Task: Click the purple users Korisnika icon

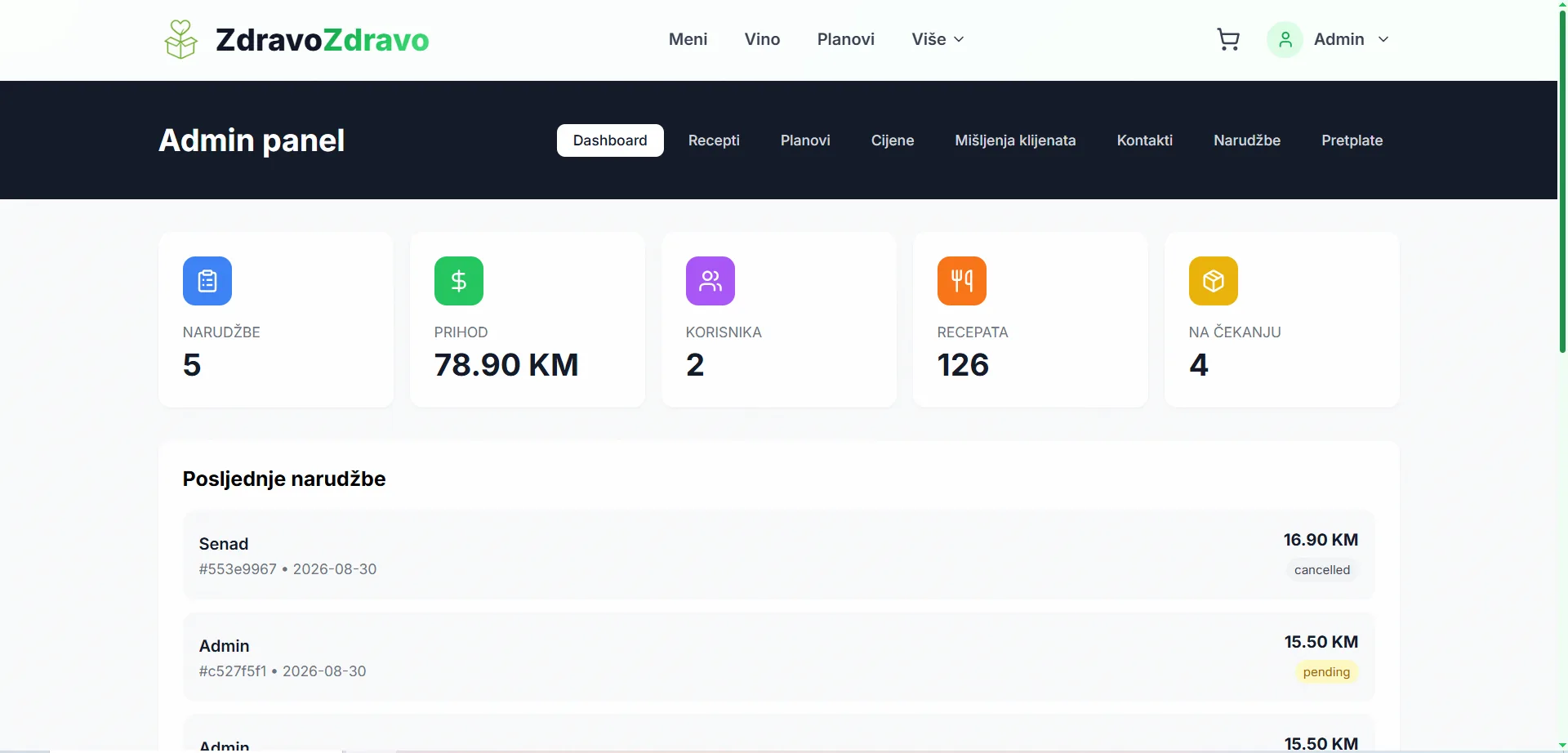Action: pyautogui.click(x=710, y=281)
